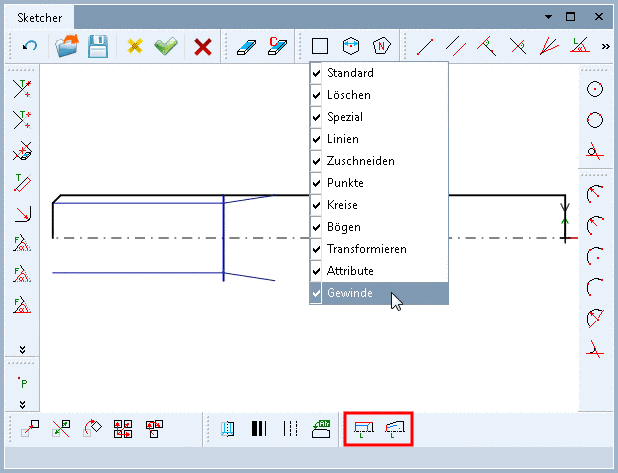Select the T trim rectangle tool
The image size is (618, 473).
coord(22,182)
